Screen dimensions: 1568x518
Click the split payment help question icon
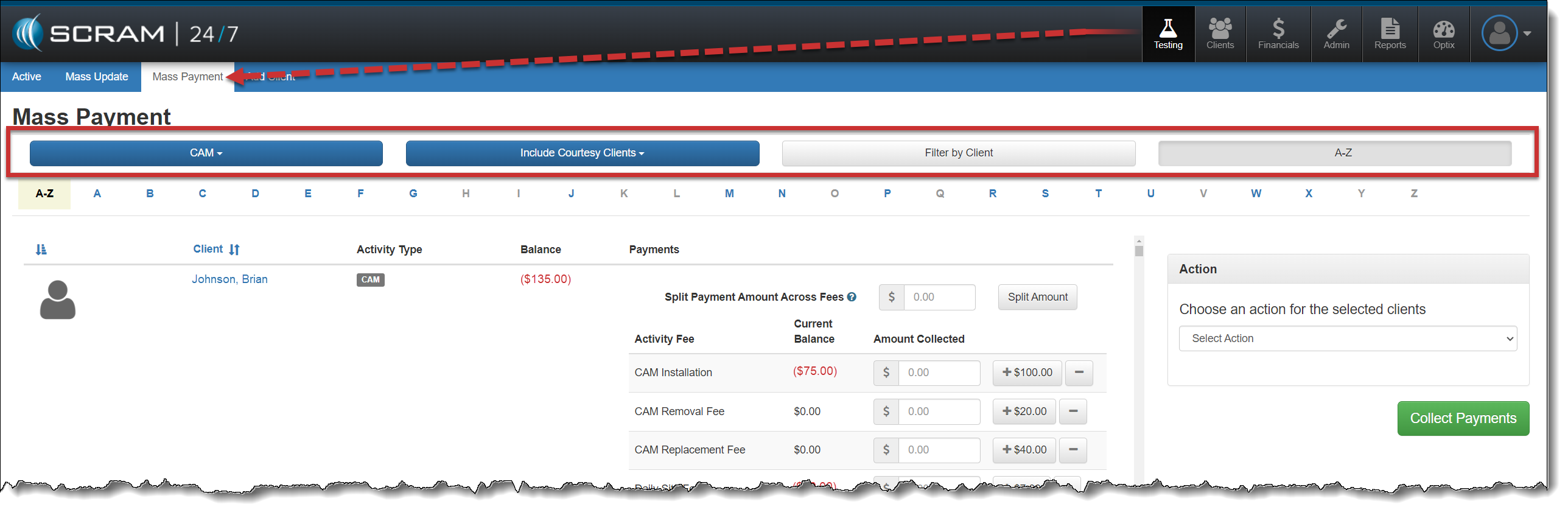(852, 297)
